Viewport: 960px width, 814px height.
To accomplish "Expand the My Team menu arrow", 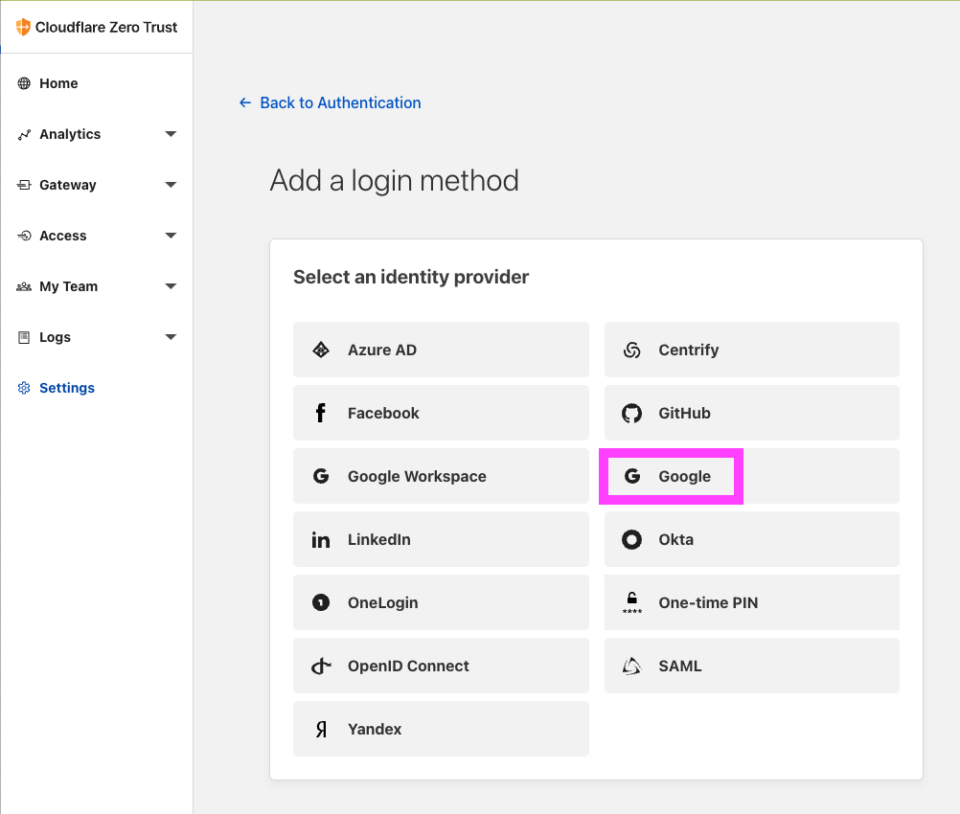I will tap(171, 286).
